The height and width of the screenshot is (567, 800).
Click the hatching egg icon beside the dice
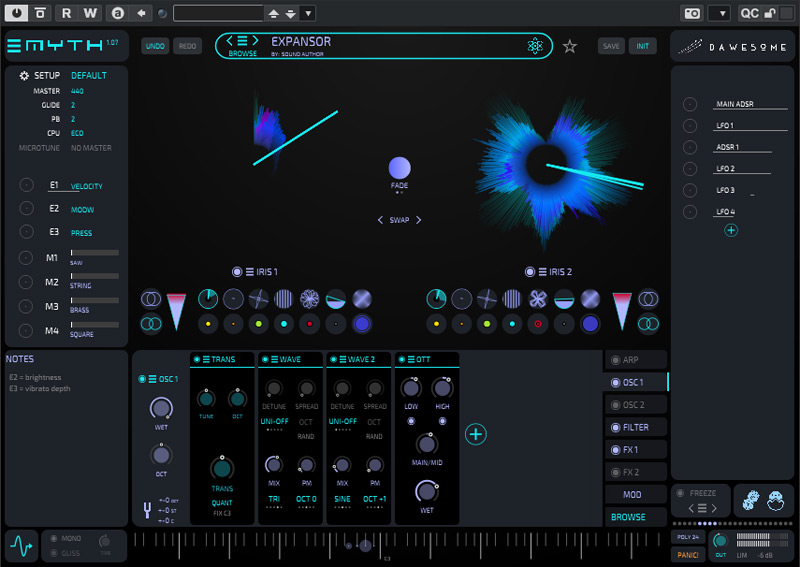point(774,500)
